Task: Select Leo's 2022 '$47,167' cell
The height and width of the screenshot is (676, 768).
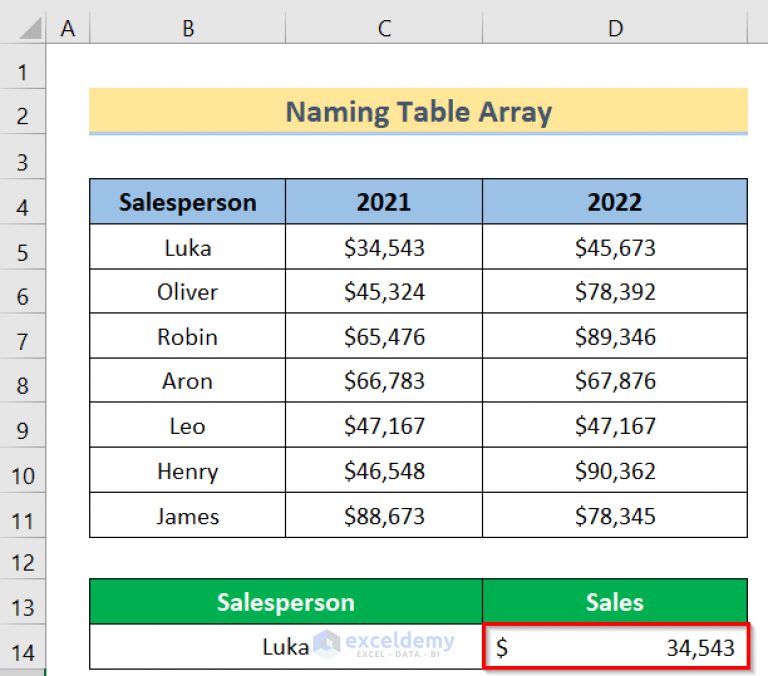Action: 615,425
